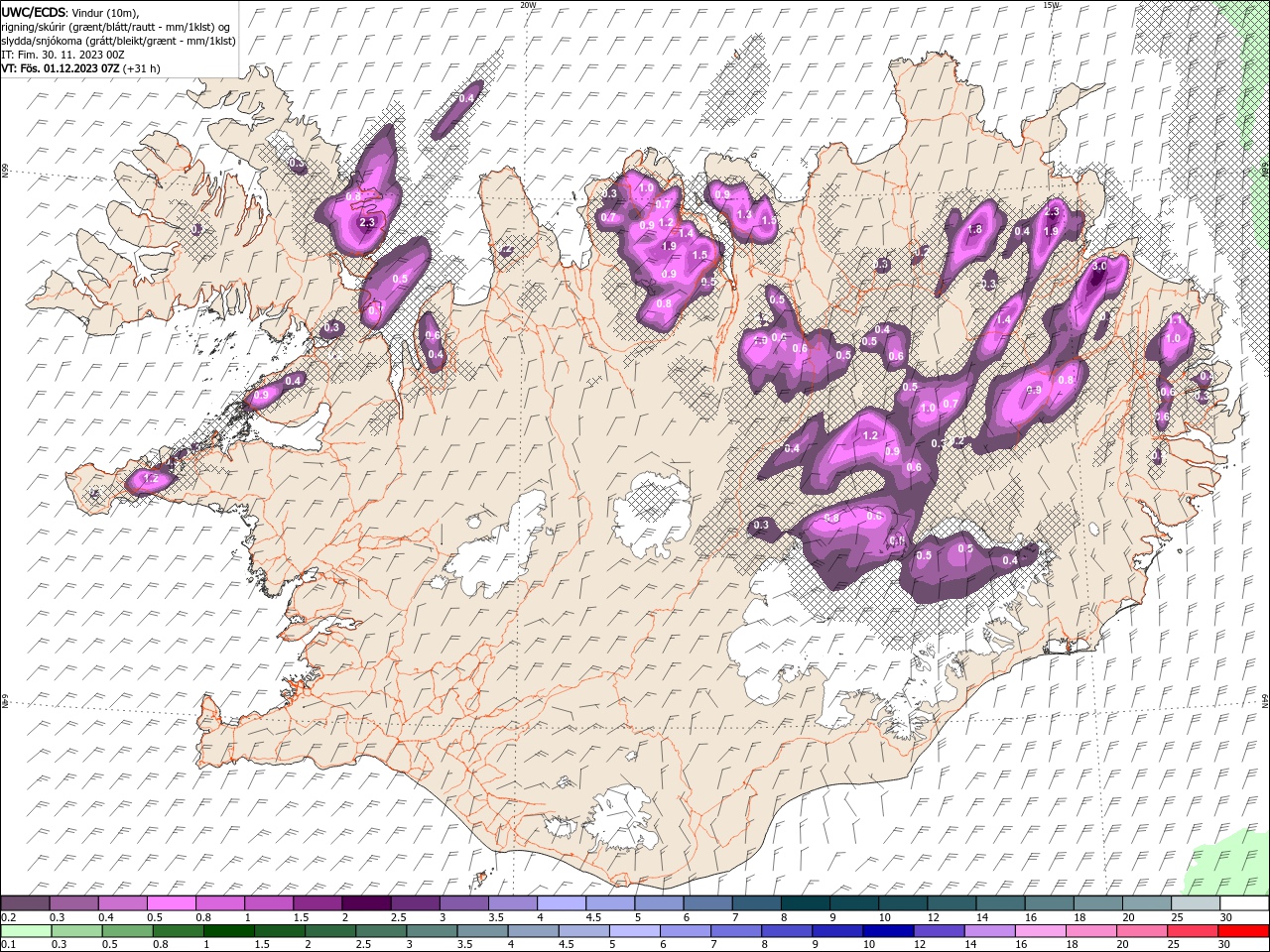1270x952 pixels.
Task: Select snow legend swatch between 0.2 and 0.3
Action: (25, 902)
